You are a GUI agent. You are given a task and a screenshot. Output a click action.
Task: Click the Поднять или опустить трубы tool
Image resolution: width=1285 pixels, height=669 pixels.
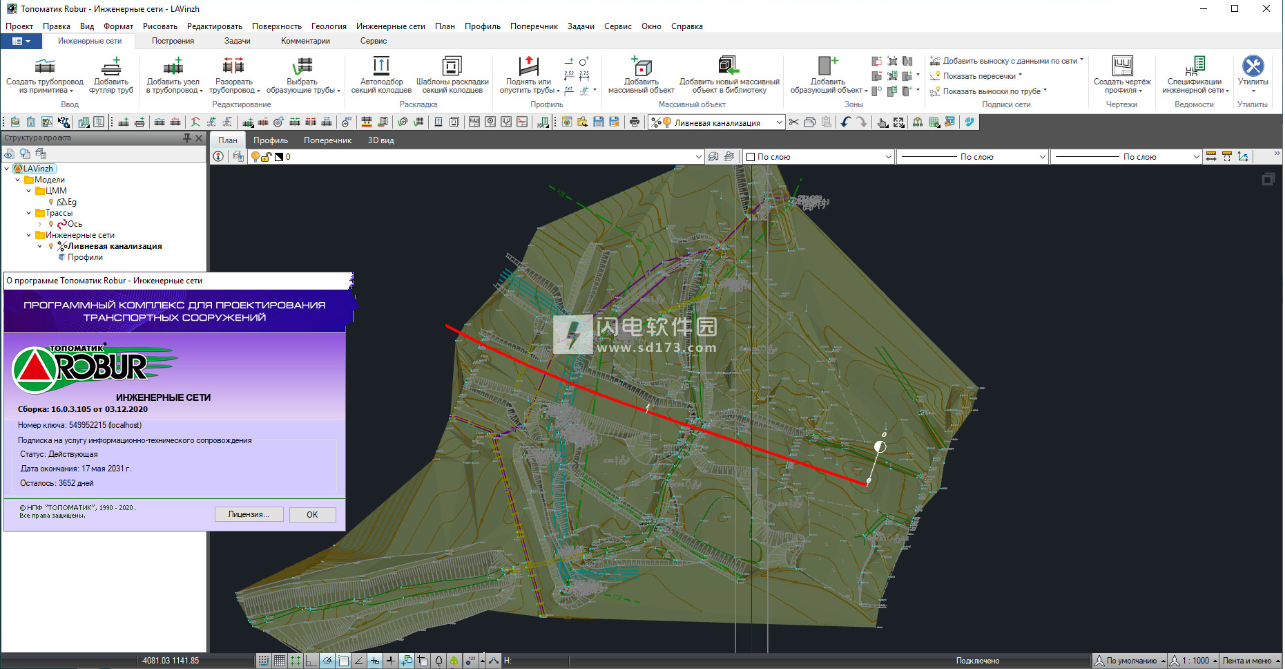528,75
